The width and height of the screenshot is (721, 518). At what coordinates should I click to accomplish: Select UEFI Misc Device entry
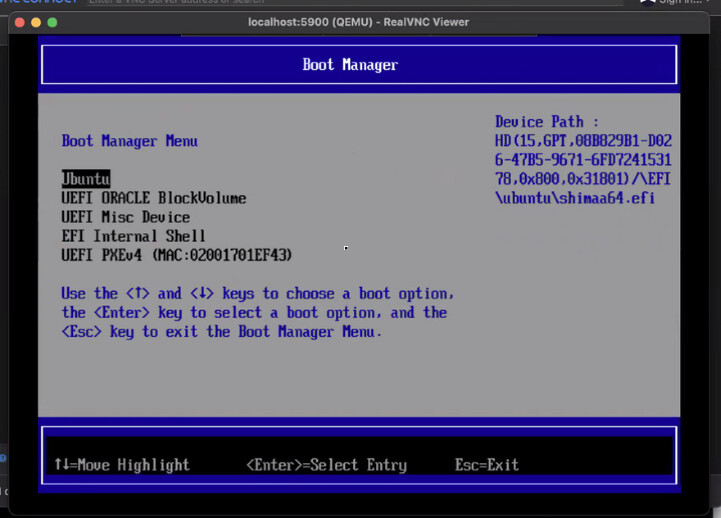[126, 217]
